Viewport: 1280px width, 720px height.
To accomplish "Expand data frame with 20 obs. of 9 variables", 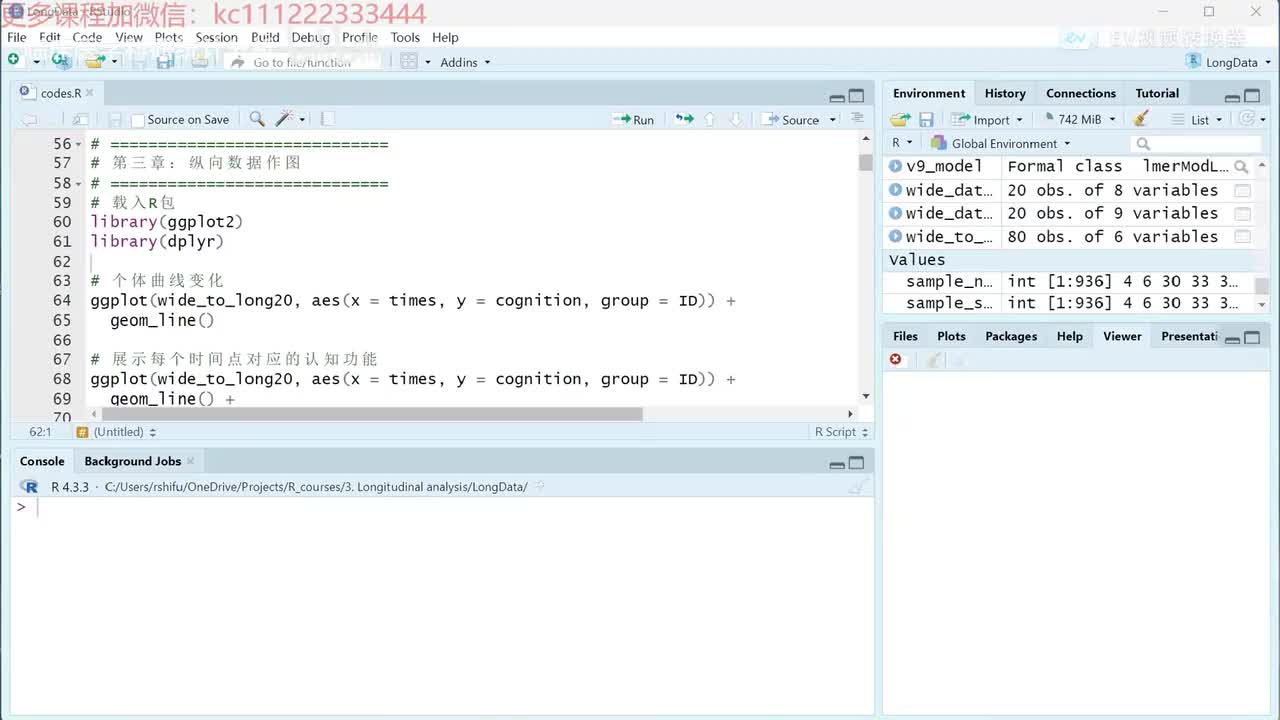I will coord(895,213).
